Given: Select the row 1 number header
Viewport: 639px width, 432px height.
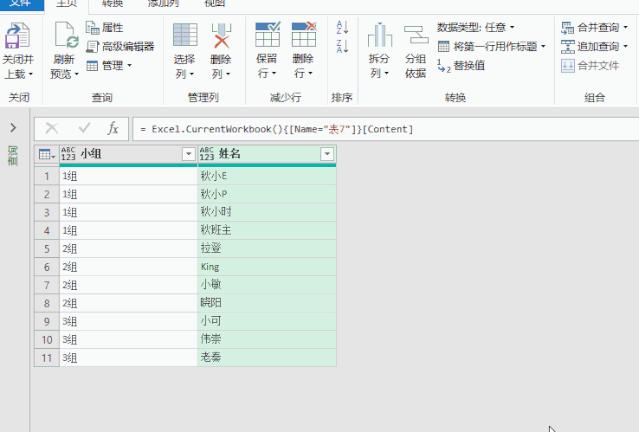Looking at the screenshot, I should 47,176.
